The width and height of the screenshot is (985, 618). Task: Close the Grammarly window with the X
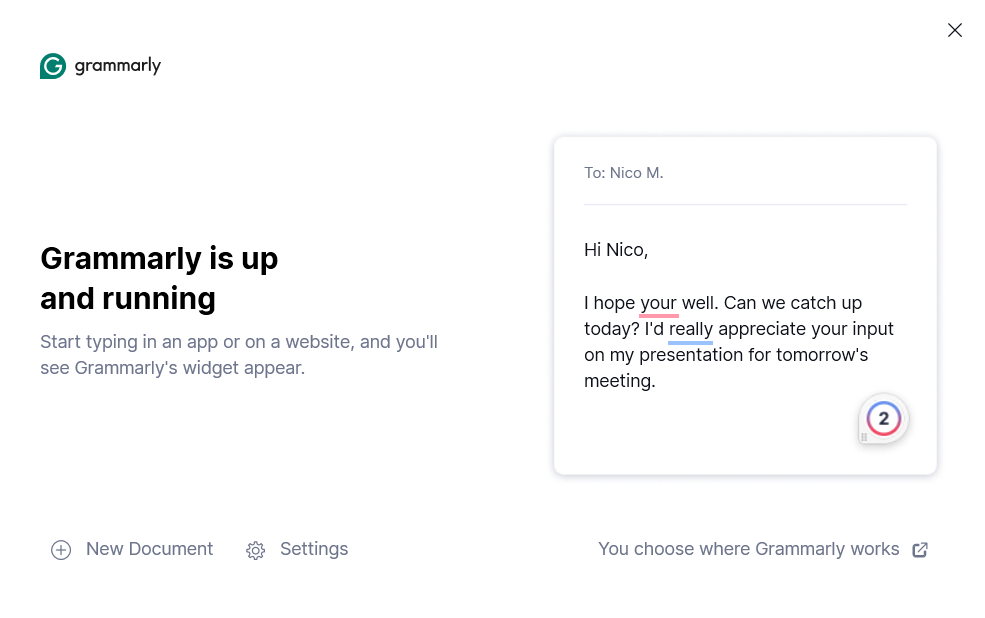point(955,30)
